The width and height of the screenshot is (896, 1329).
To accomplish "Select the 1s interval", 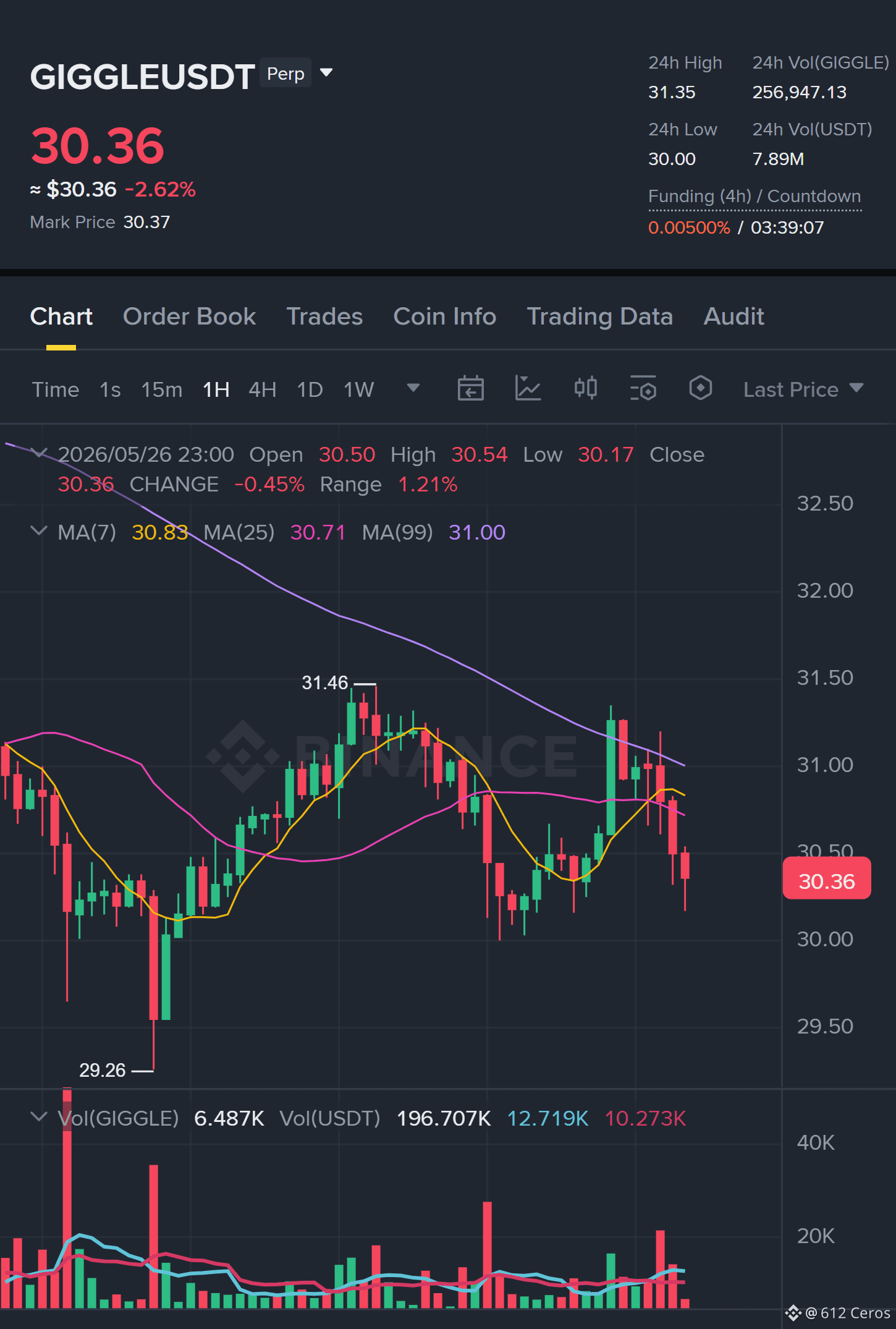I will (x=110, y=389).
